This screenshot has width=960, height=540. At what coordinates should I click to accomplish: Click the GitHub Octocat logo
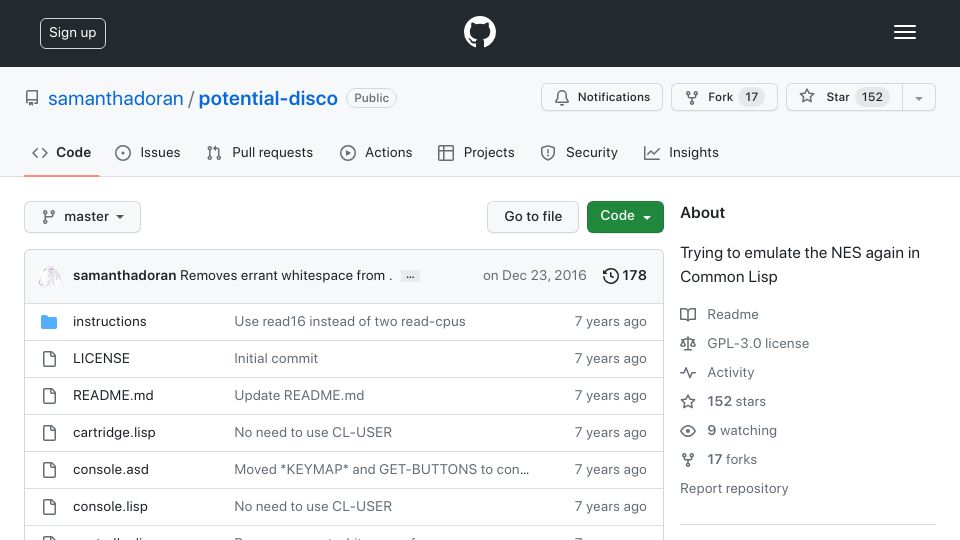479,32
